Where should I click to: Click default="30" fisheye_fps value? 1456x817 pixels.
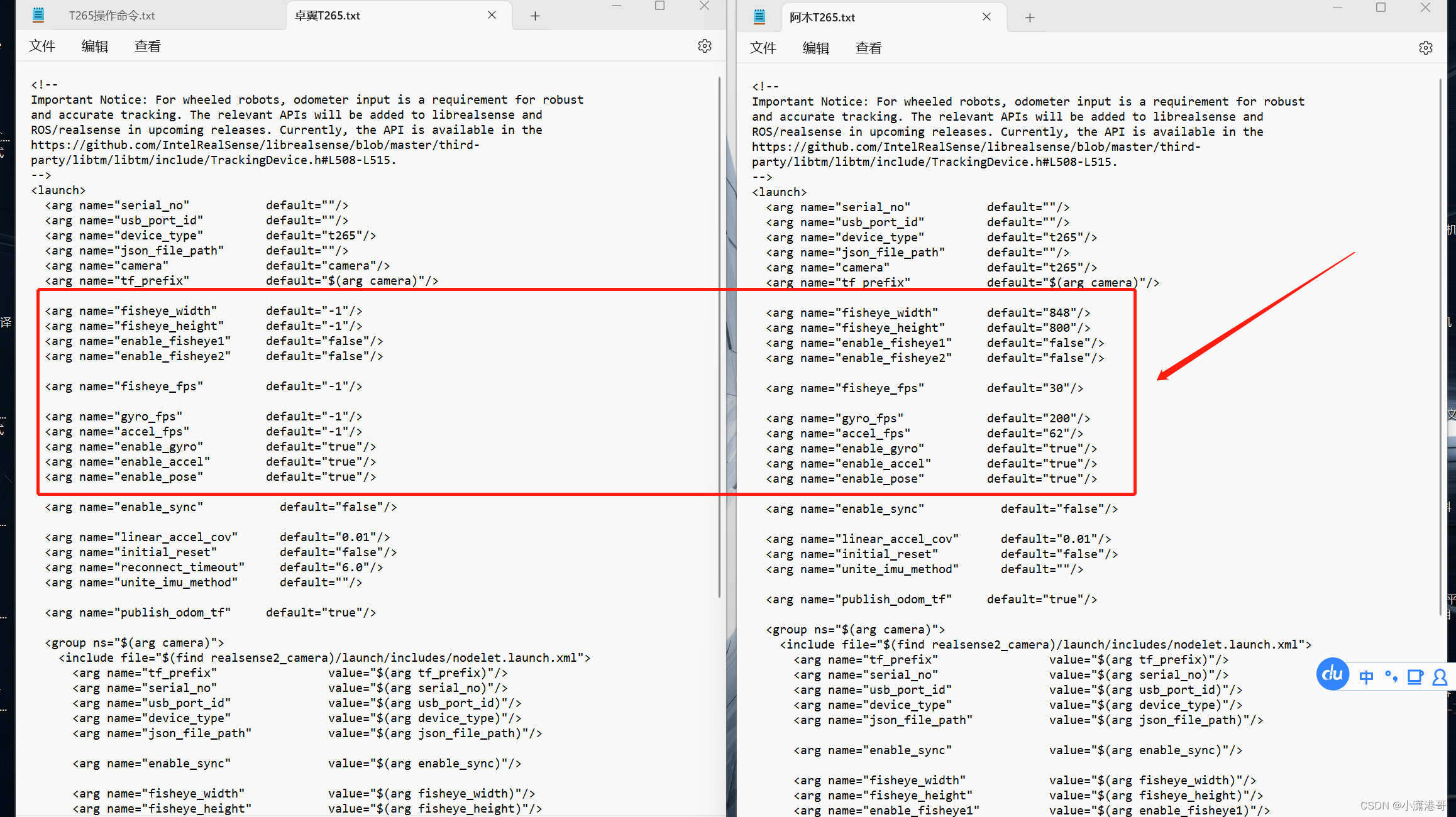pos(1035,388)
